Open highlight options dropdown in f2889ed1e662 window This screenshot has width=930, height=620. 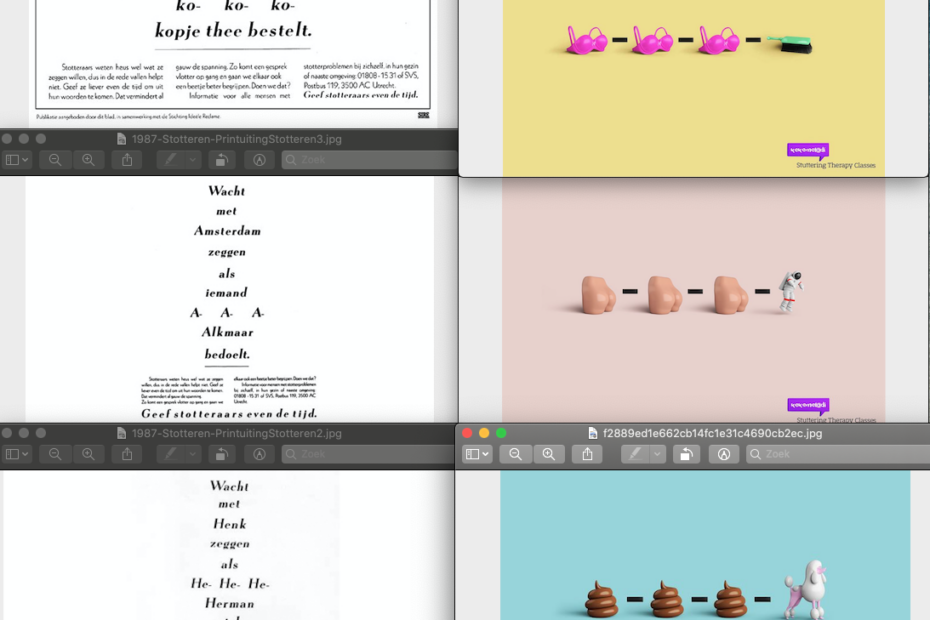(657, 454)
